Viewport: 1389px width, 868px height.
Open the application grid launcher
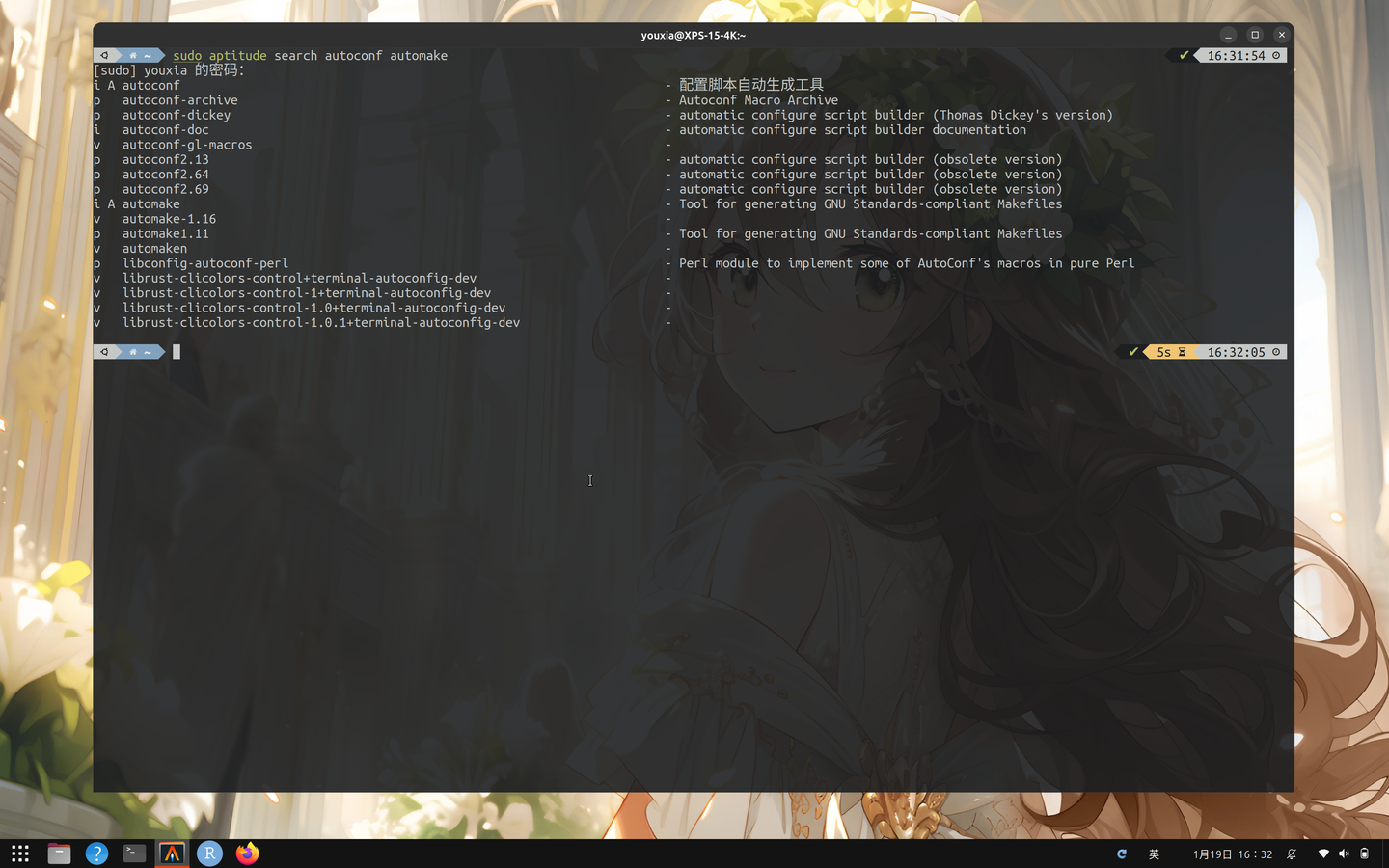tap(19, 854)
